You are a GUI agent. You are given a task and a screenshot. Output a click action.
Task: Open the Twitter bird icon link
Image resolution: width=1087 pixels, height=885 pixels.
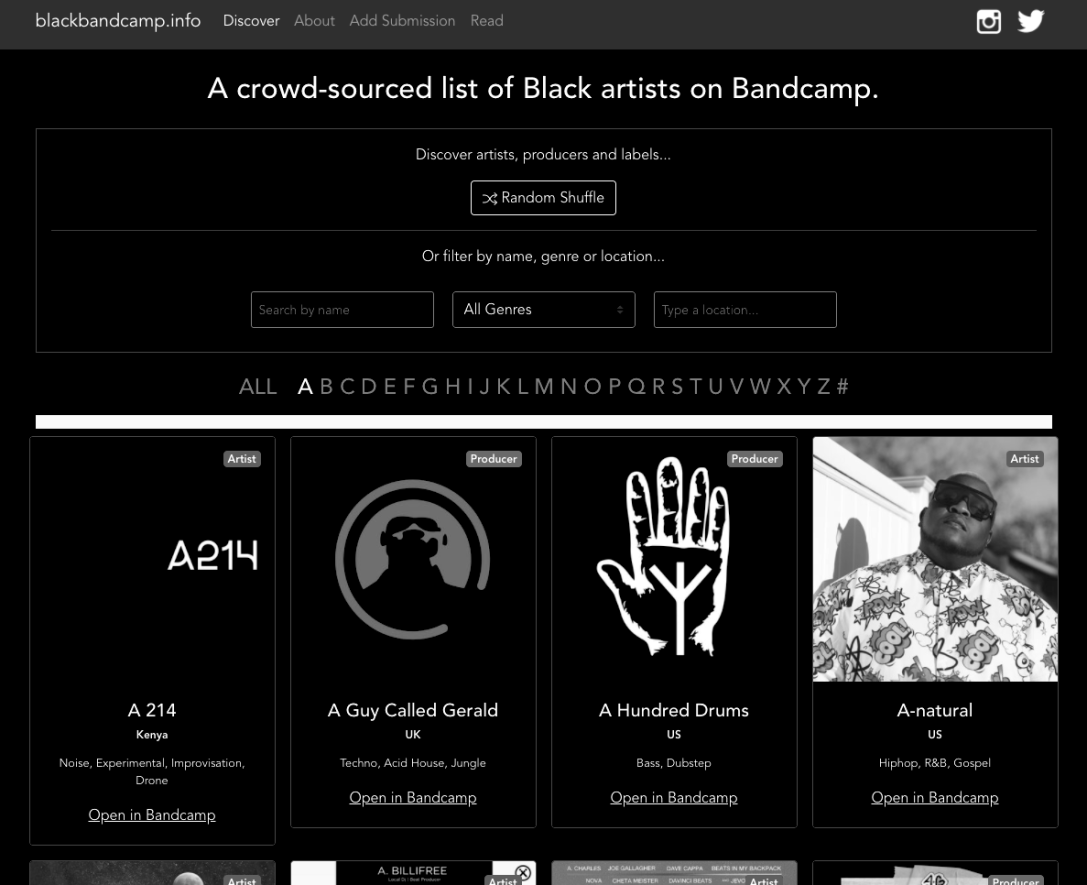pyautogui.click(x=1031, y=21)
